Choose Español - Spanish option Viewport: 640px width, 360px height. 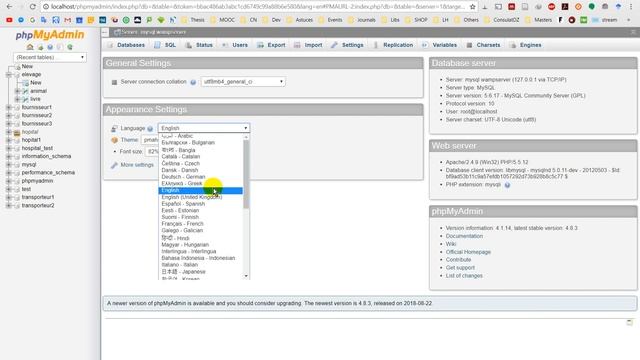click(x=200, y=204)
